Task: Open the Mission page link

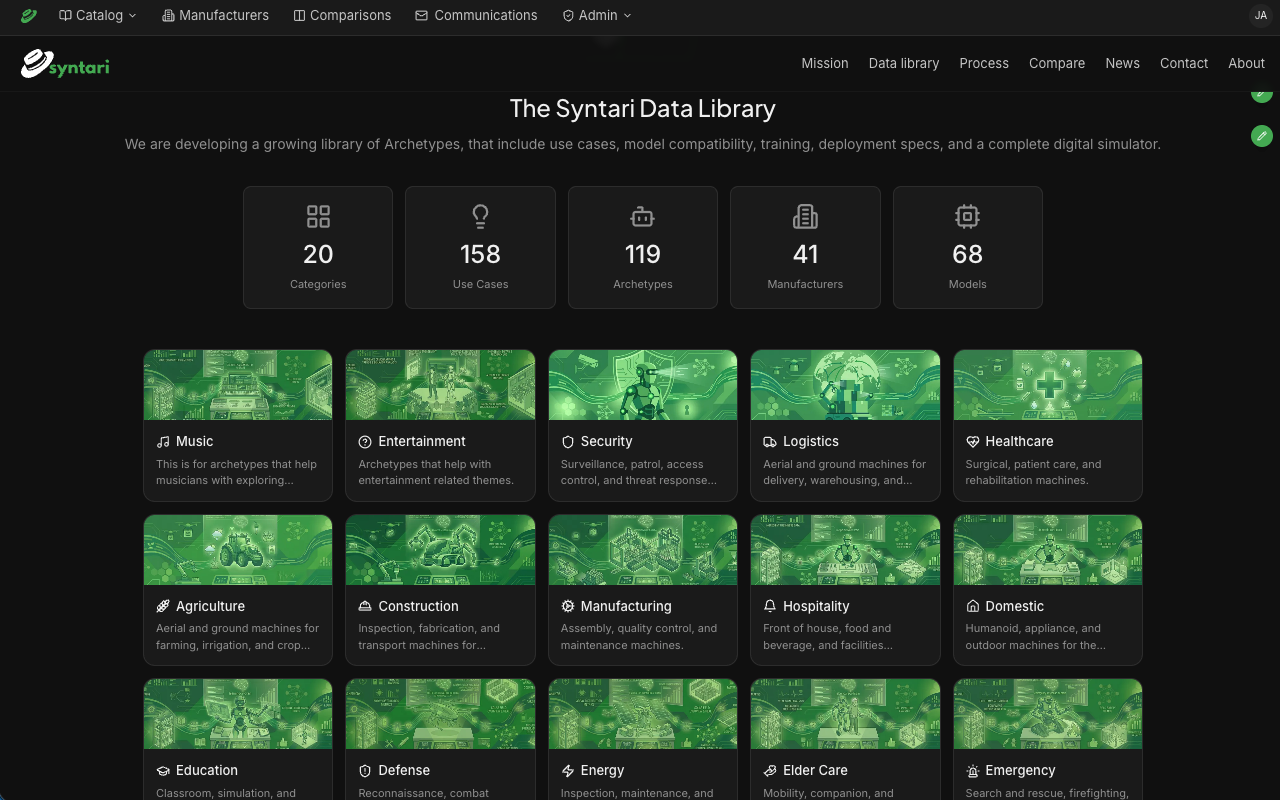Action: [825, 63]
